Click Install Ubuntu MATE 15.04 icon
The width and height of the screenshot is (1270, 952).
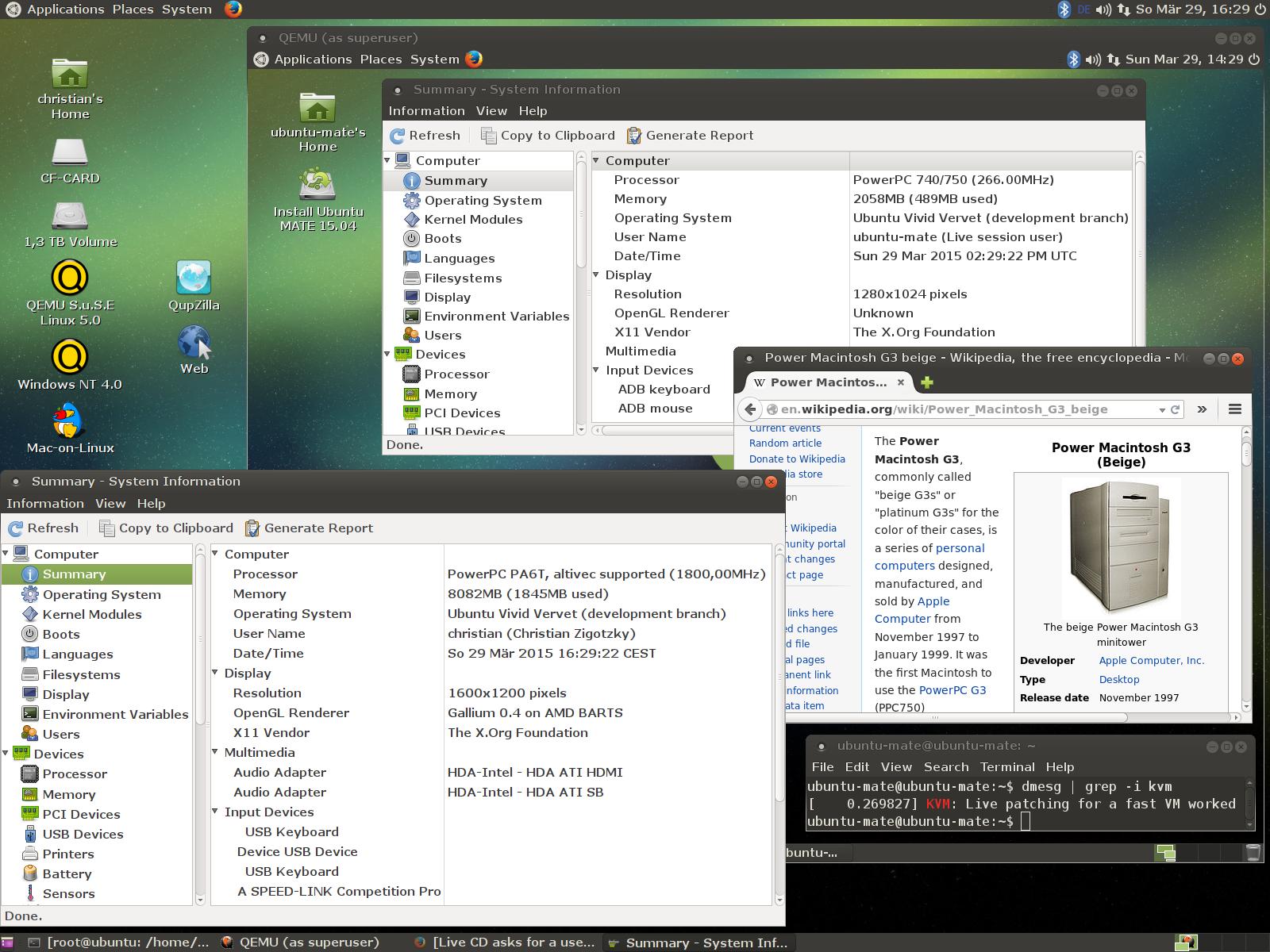[317, 185]
